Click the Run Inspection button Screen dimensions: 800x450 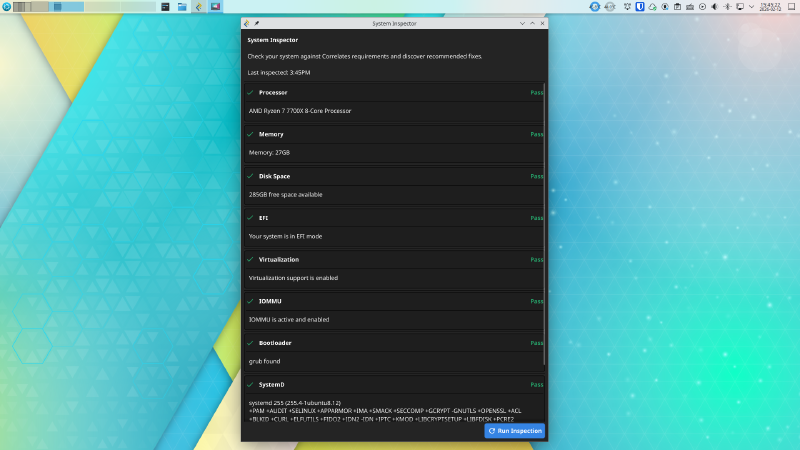[515, 431]
